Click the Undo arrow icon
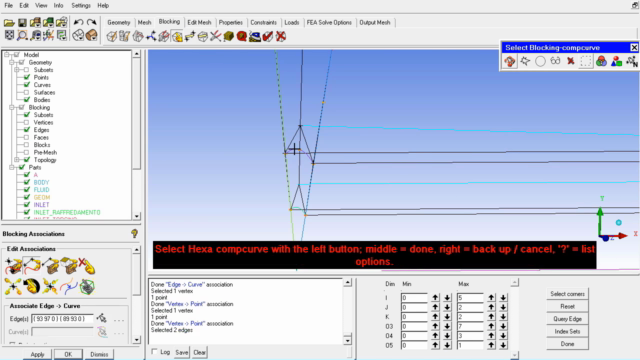This screenshot has height=360, width=640. (78, 22)
